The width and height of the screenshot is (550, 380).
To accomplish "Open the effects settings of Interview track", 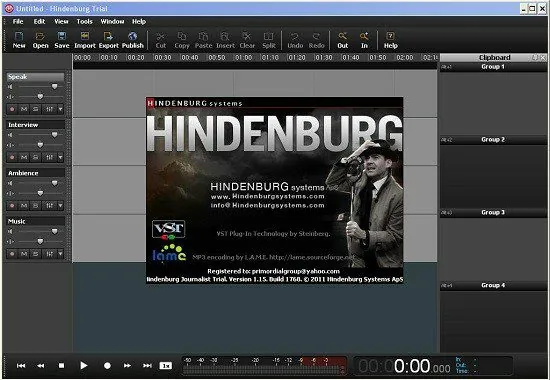I will pos(49,157).
